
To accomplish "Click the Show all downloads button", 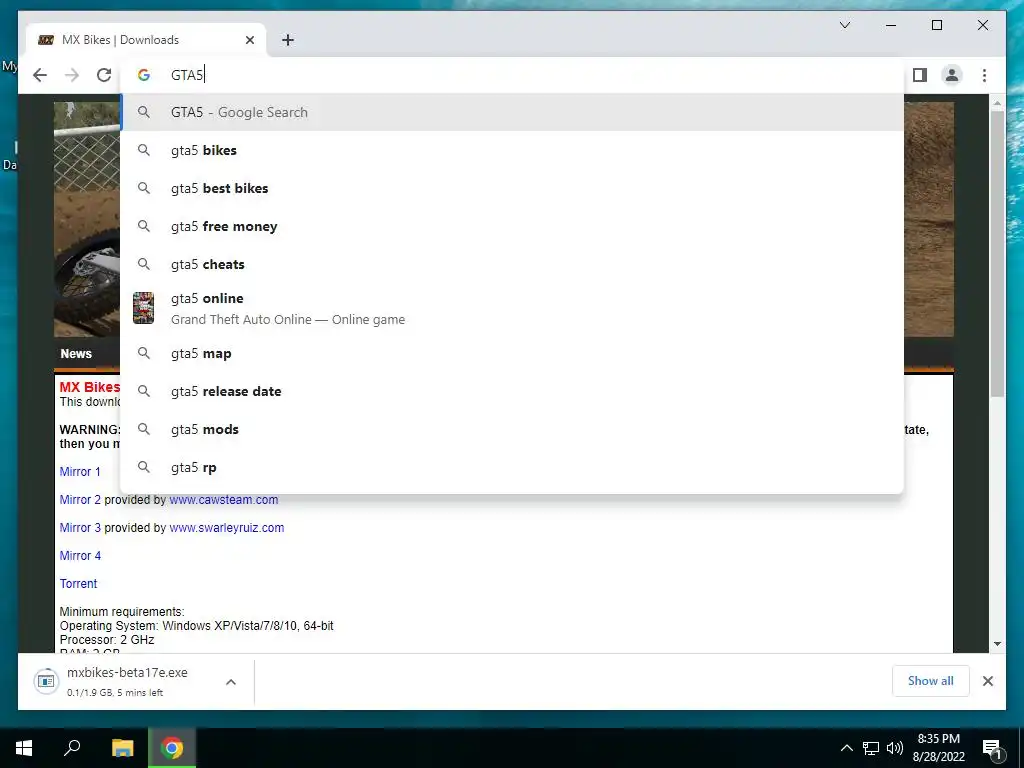I will 931,681.
